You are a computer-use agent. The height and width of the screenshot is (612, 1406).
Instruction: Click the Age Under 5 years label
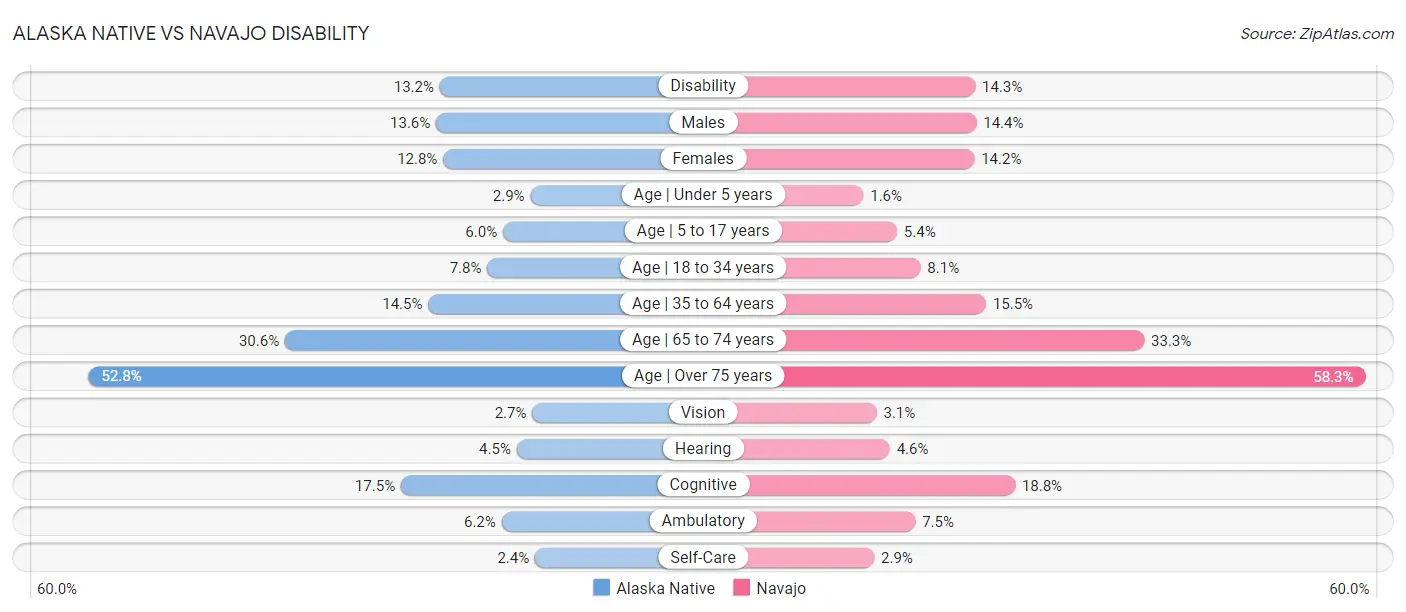[x=703, y=194]
